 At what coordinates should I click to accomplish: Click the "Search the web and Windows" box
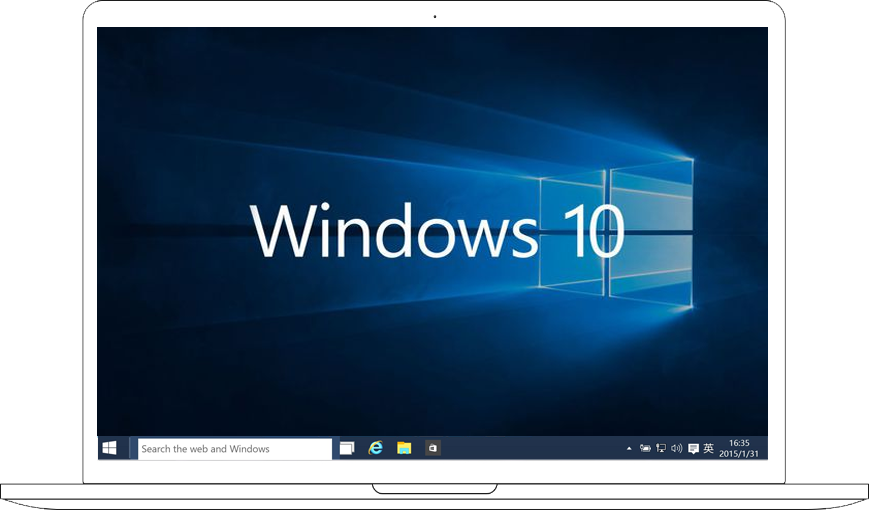click(x=234, y=448)
